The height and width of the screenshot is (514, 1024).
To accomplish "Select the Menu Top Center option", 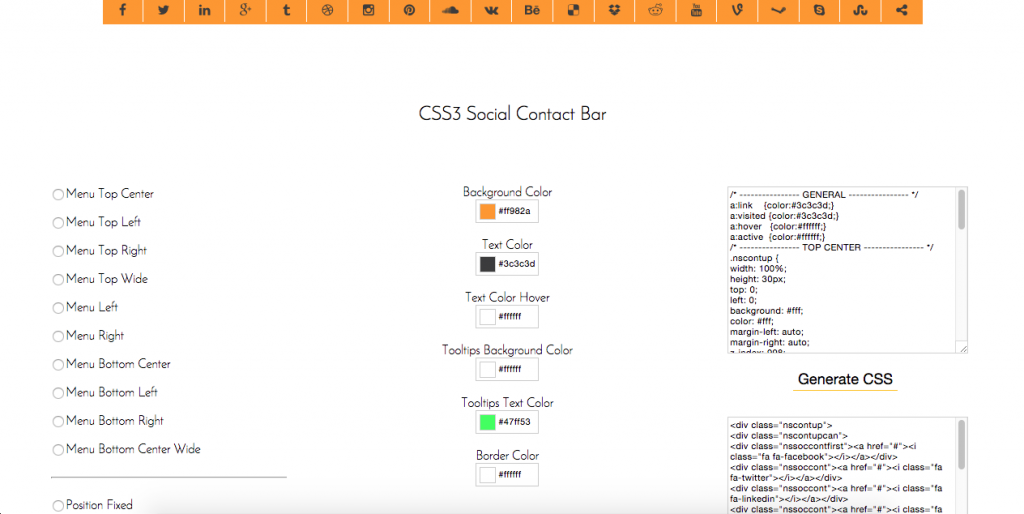I will pyautogui.click(x=58, y=195).
